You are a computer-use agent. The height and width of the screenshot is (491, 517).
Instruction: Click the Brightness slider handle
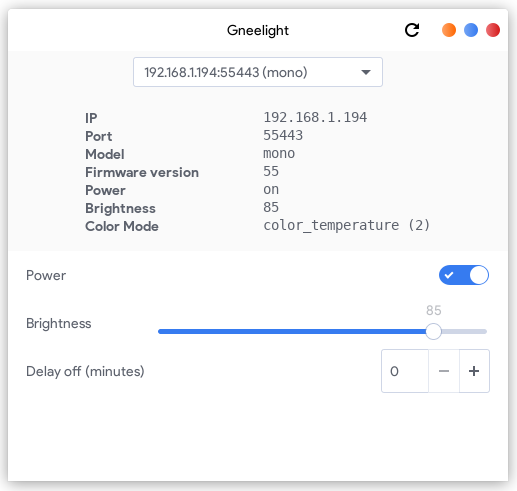click(x=433, y=331)
